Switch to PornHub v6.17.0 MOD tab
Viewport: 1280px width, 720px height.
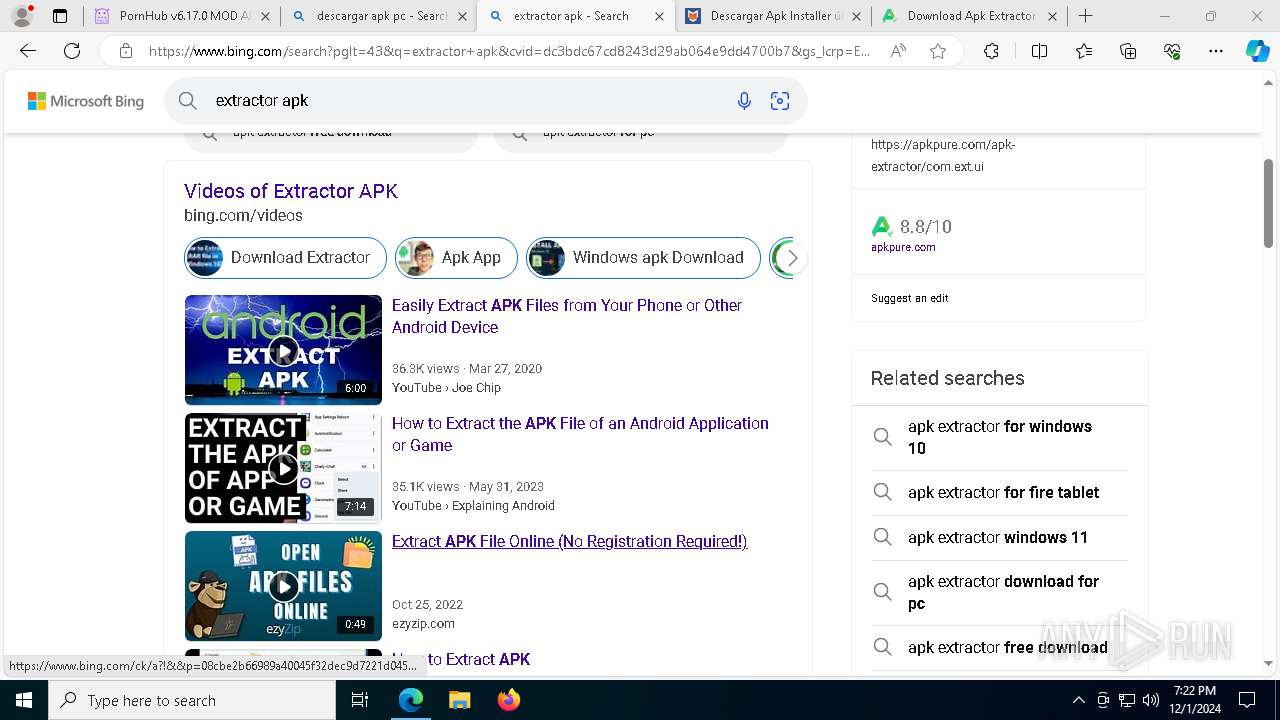[x=181, y=16]
